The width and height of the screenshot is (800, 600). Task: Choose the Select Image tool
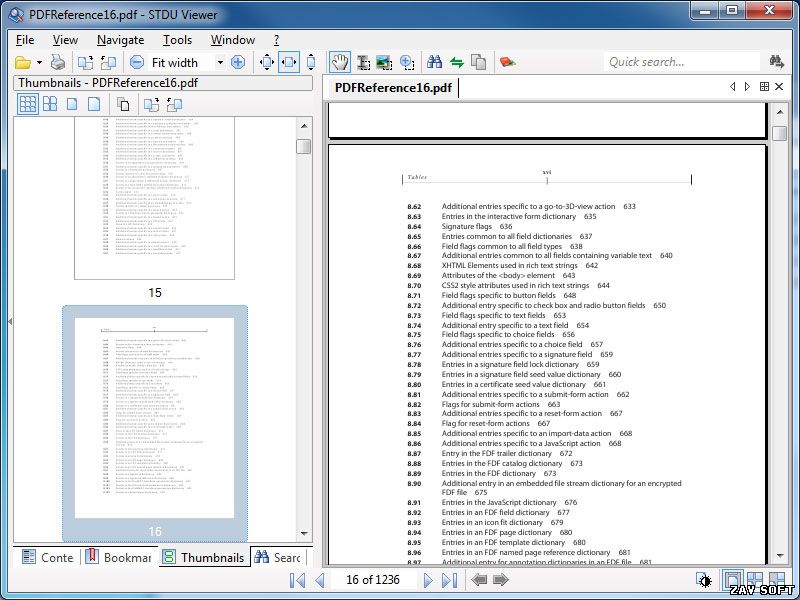click(384, 62)
